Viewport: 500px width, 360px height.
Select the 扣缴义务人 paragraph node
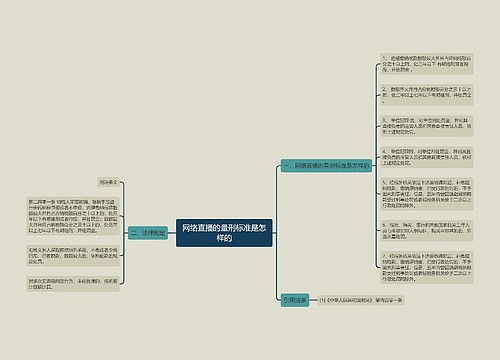click(73, 255)
